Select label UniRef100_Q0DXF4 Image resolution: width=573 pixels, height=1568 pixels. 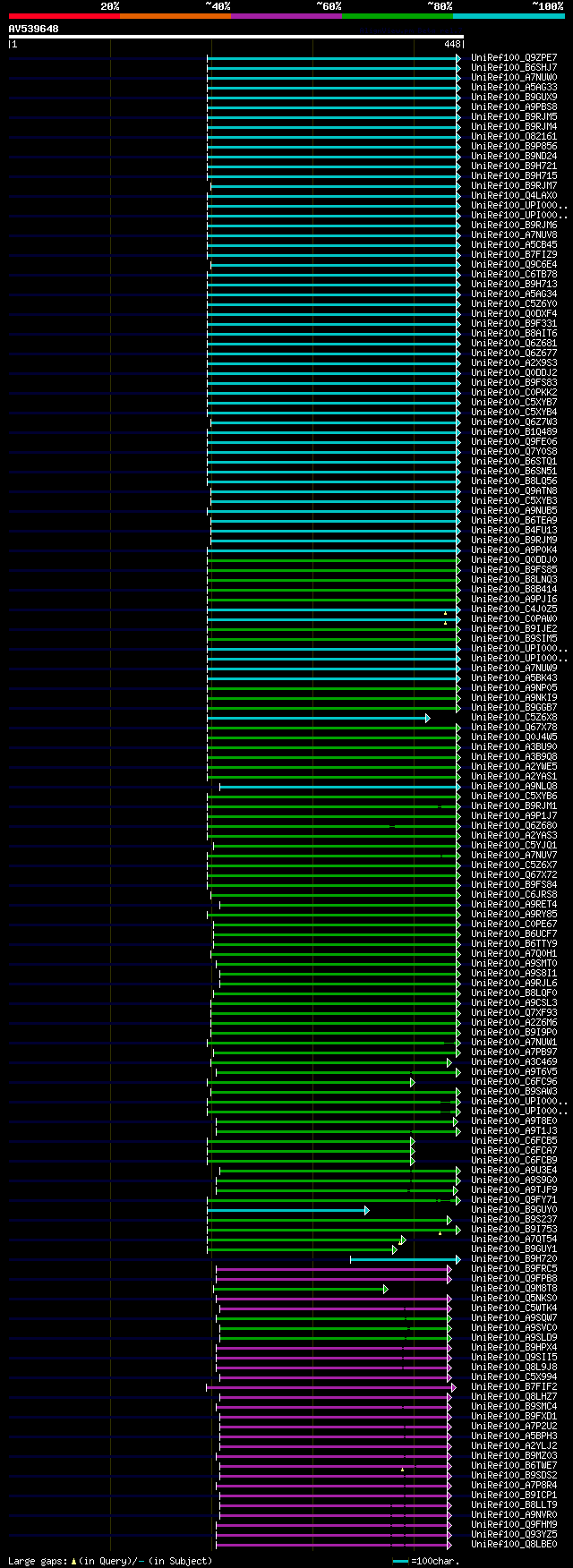click(514, 313)
